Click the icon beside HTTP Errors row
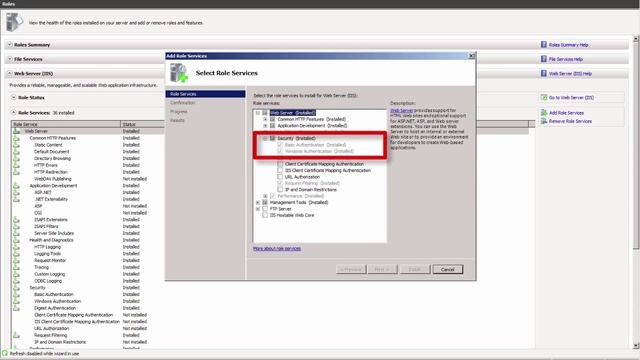 [16, 165]
